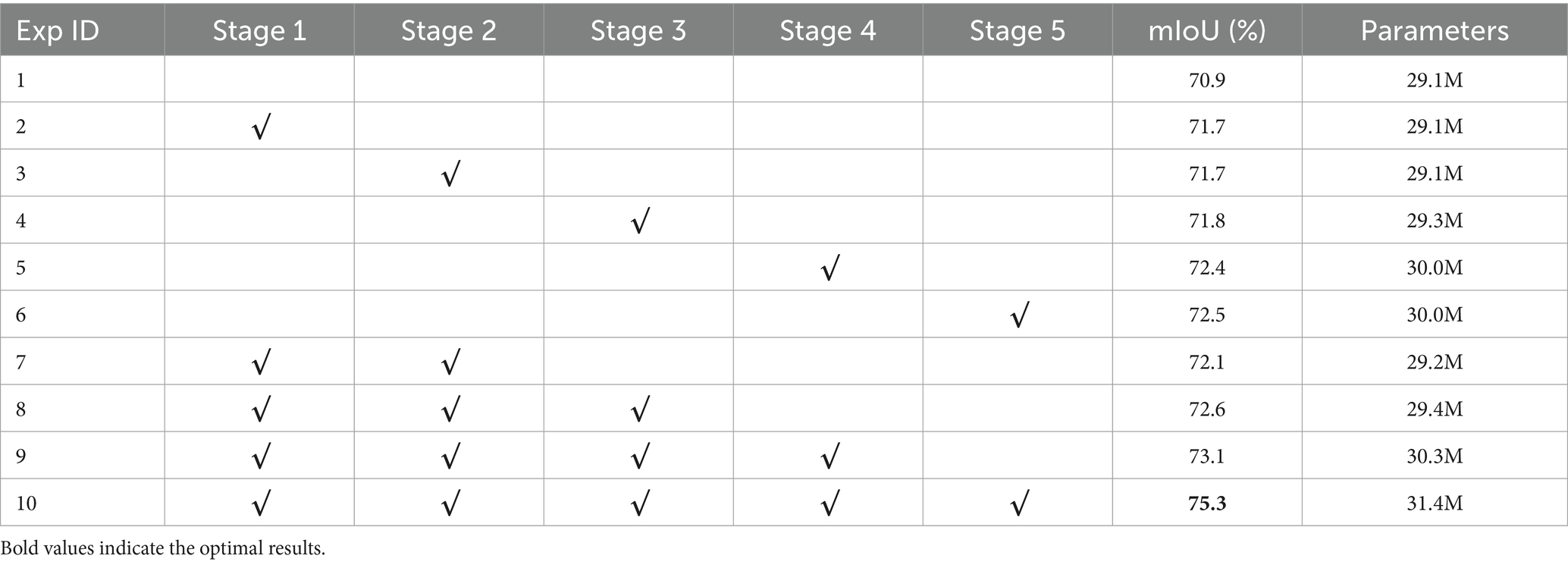Viewport: 1568px width, 565px height.
Task: Click the Stage 2 checkmark in experiment 3
Action: point(449,174)
